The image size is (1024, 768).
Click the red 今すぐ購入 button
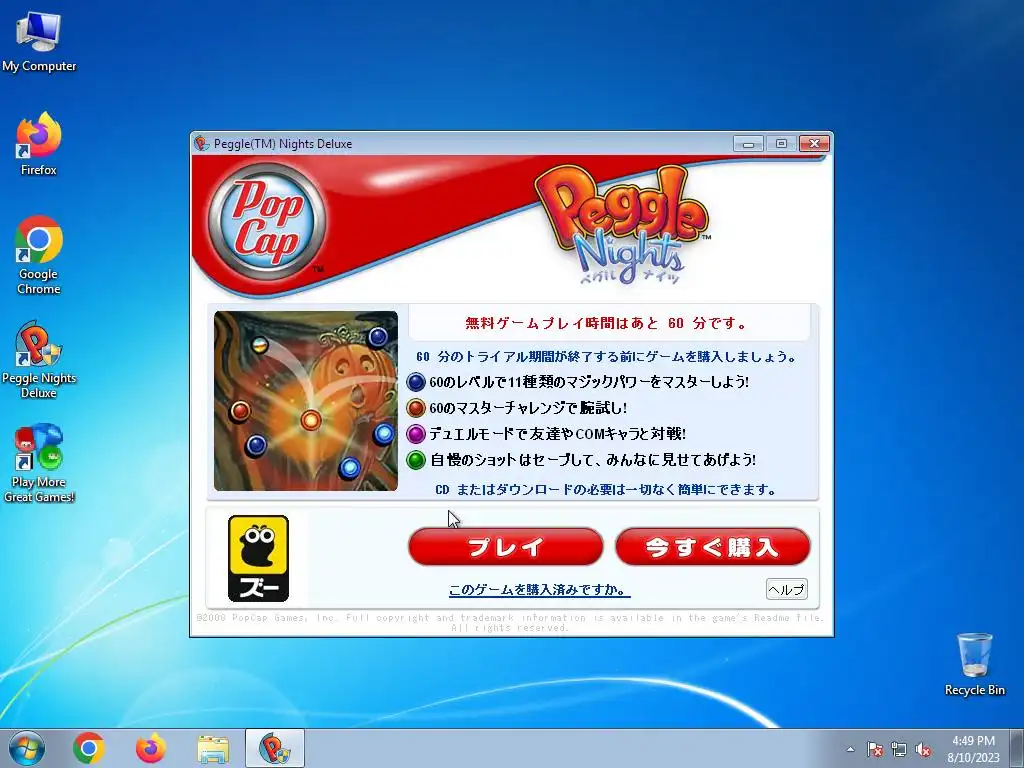point(712,547)
